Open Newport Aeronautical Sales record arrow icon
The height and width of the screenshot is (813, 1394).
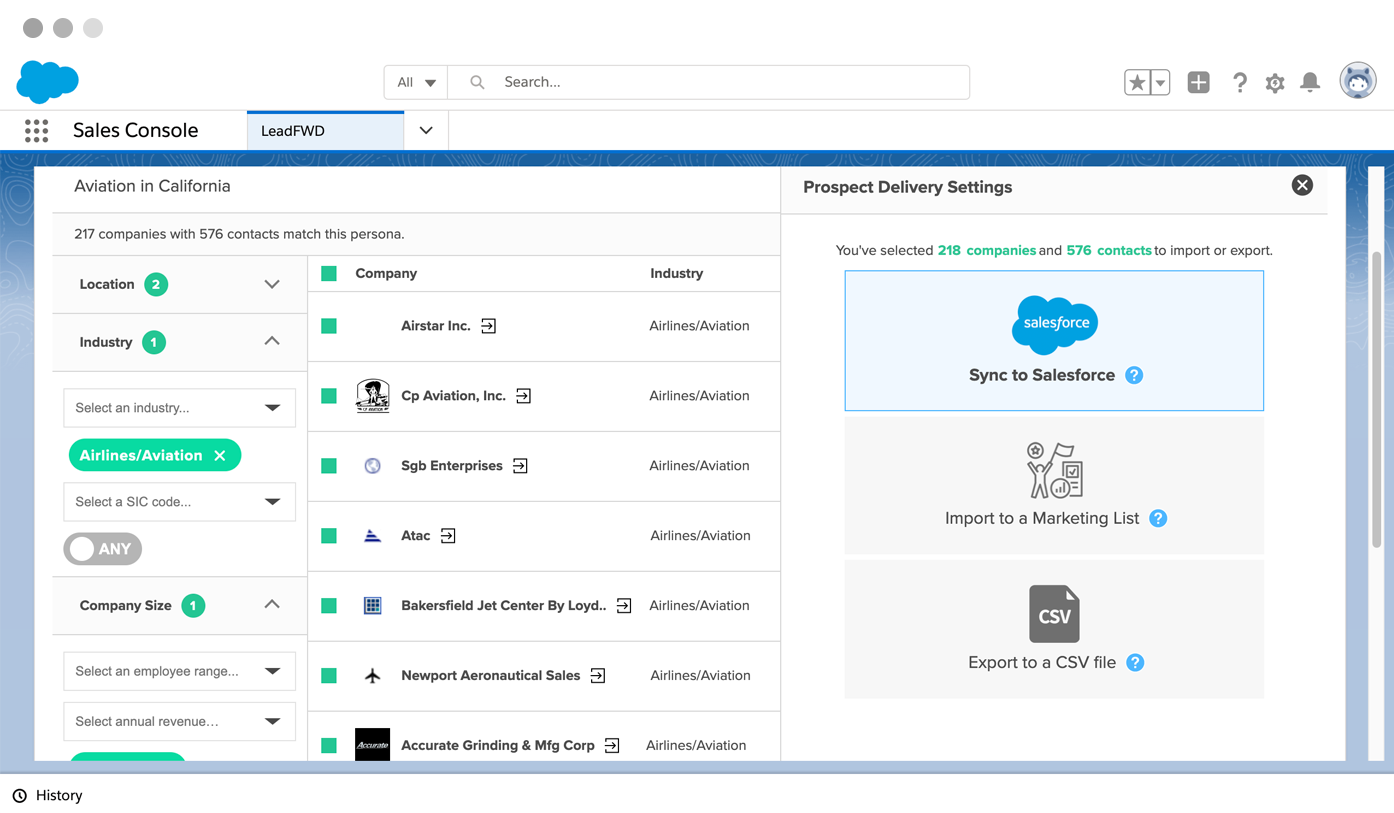[598, 676]
